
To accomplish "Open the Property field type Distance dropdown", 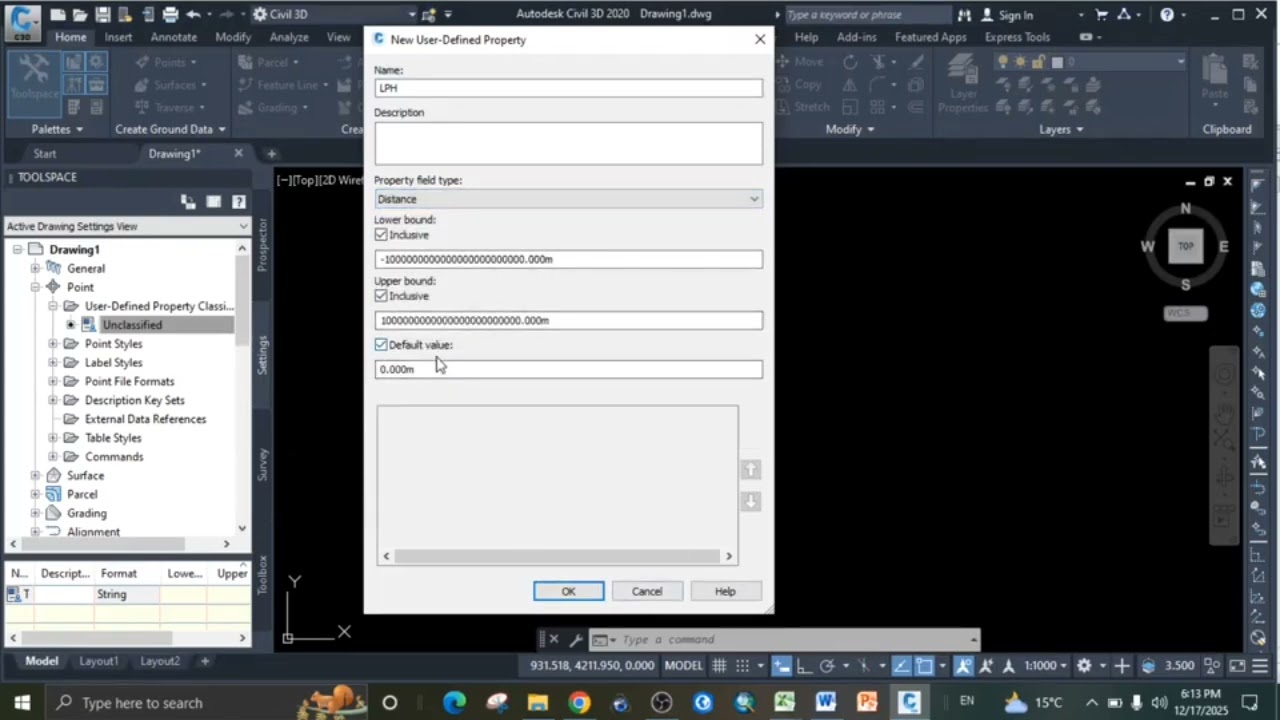I will click(568, 199).
